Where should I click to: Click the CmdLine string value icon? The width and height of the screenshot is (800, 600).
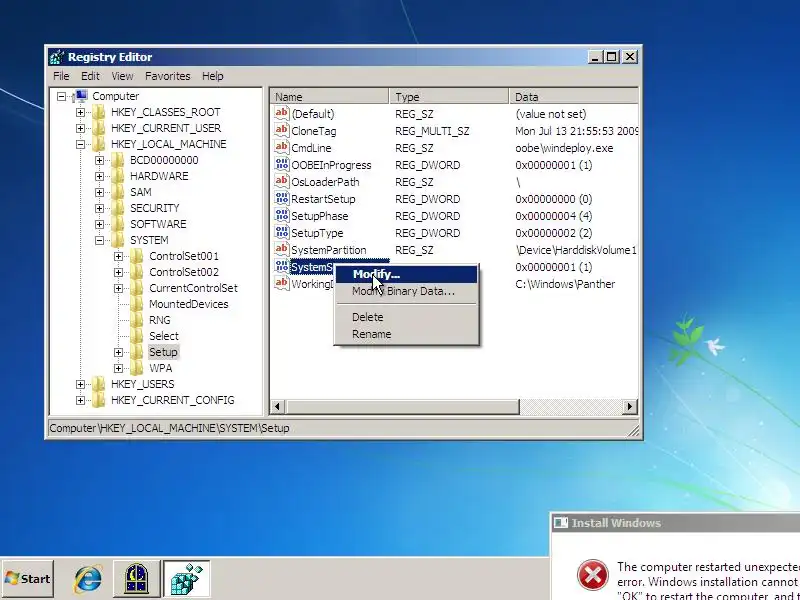pos(282,147)
